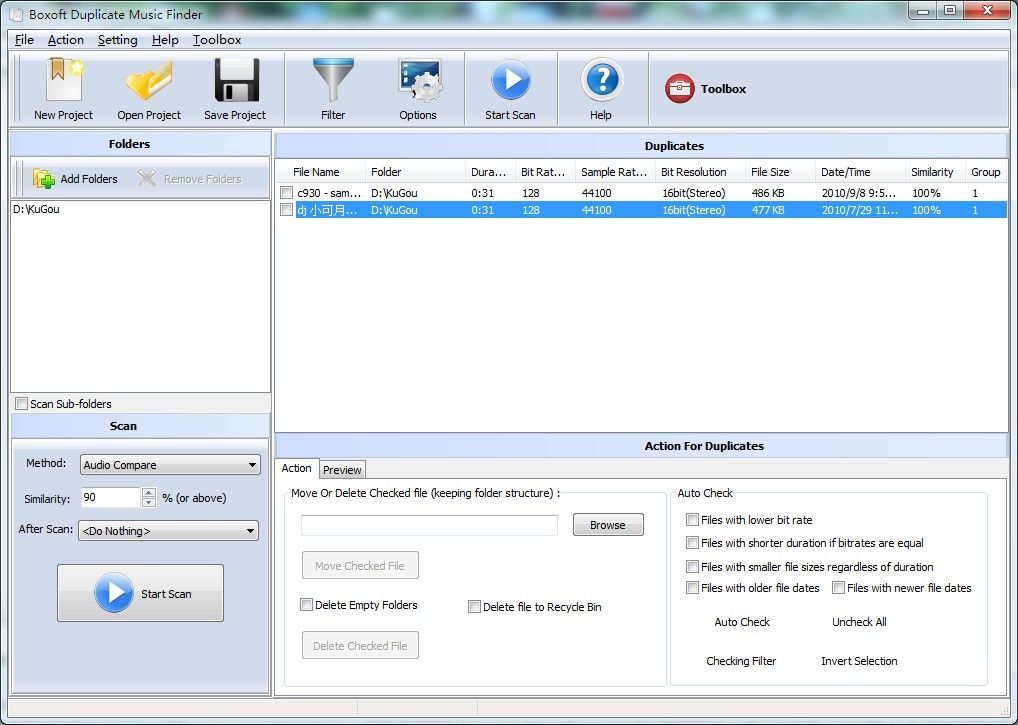Click the Delete Checked File button
Viewport: 1018px width, 725px height.
360,646
